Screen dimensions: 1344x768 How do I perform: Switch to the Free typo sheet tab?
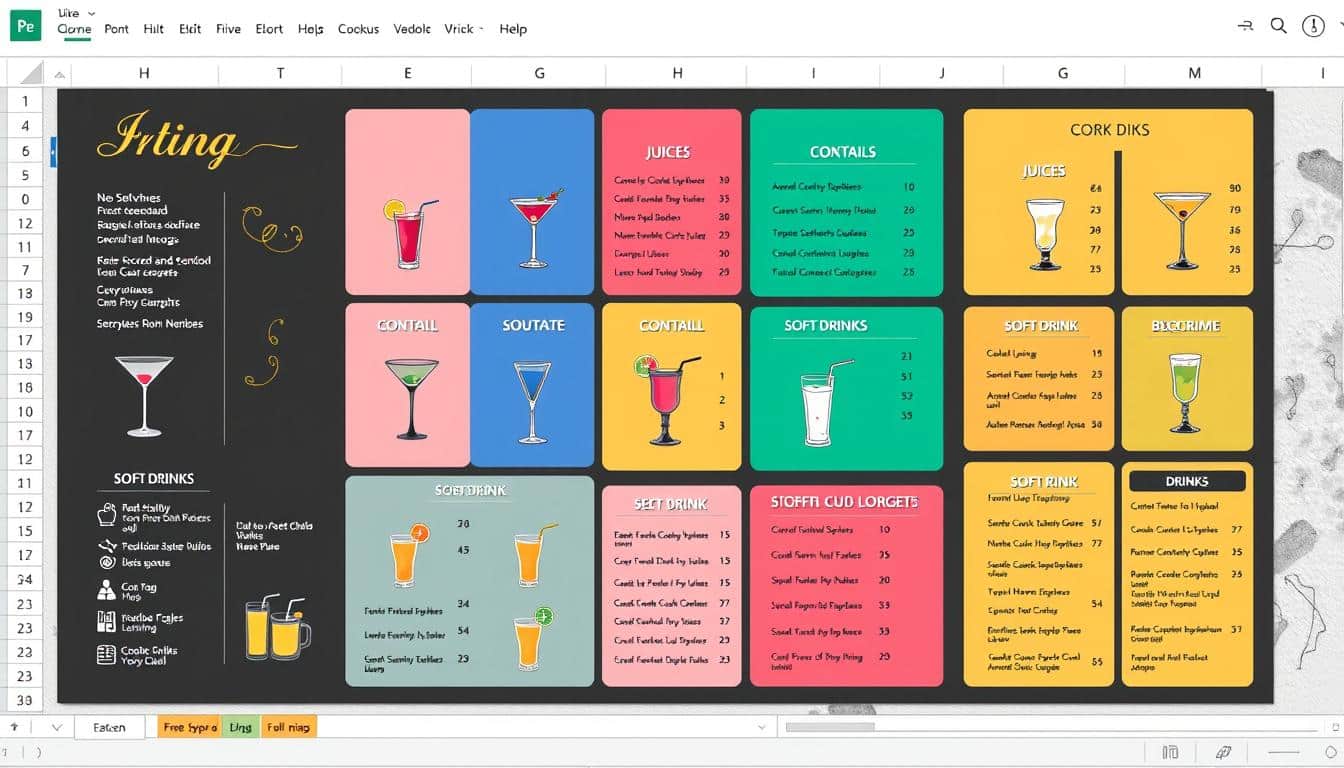click(x=190, y=727)
